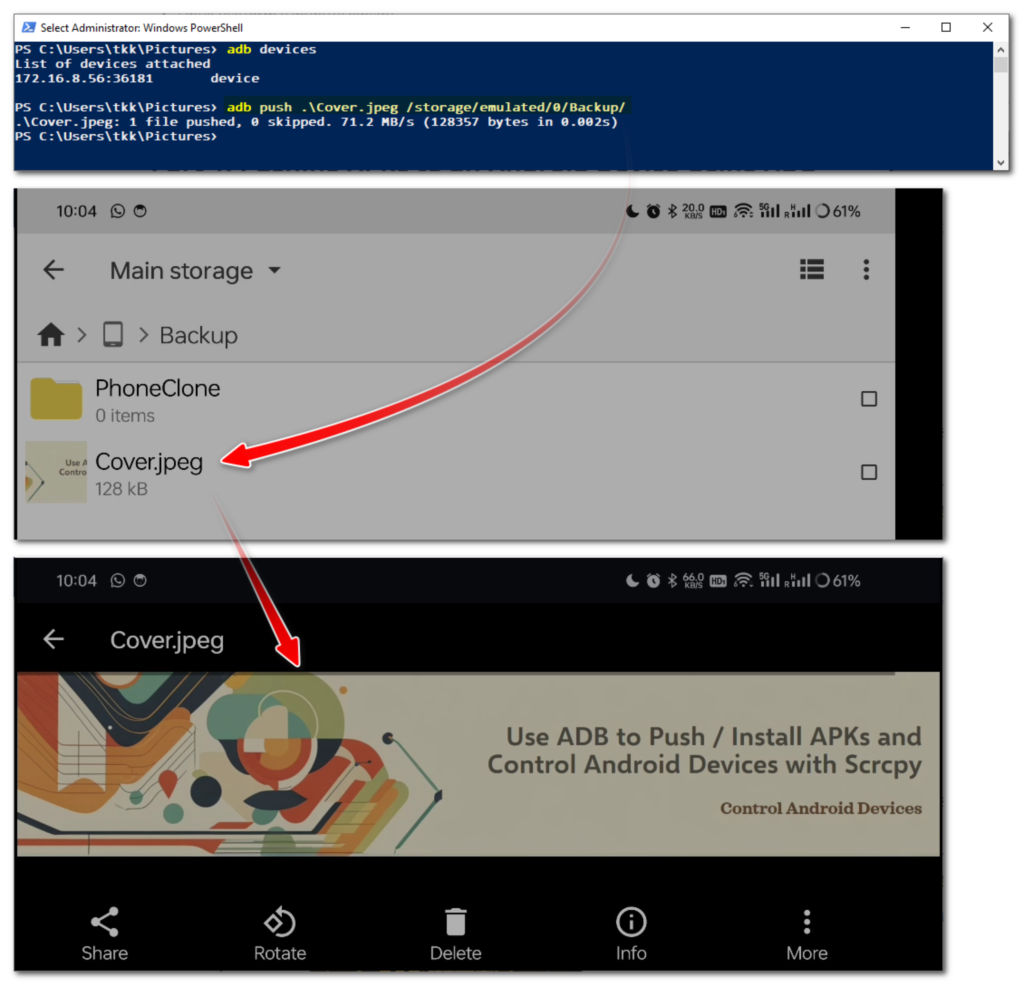Tap the back arrow beside Main storage

[53, 270]
